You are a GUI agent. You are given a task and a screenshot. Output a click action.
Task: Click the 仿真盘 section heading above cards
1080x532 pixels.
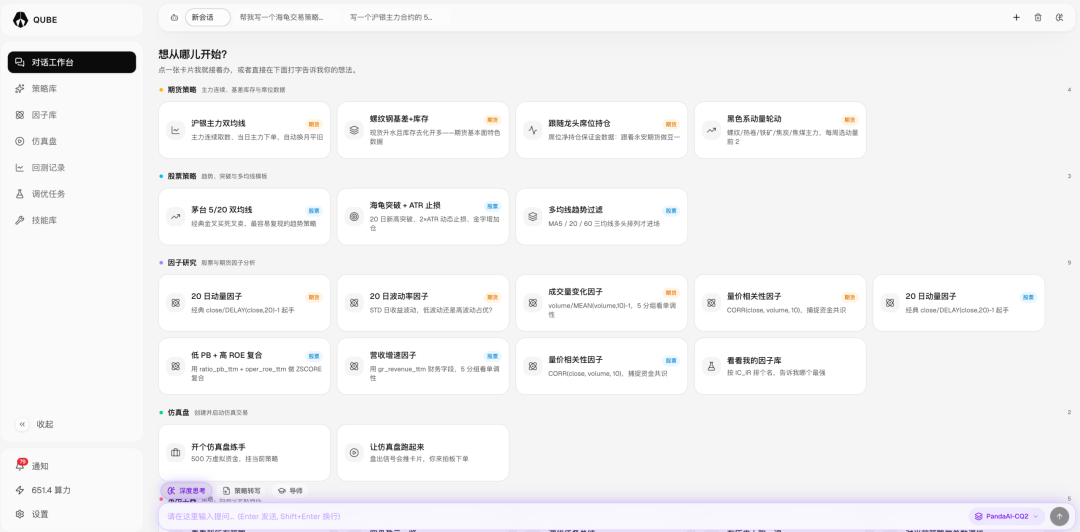178,412
